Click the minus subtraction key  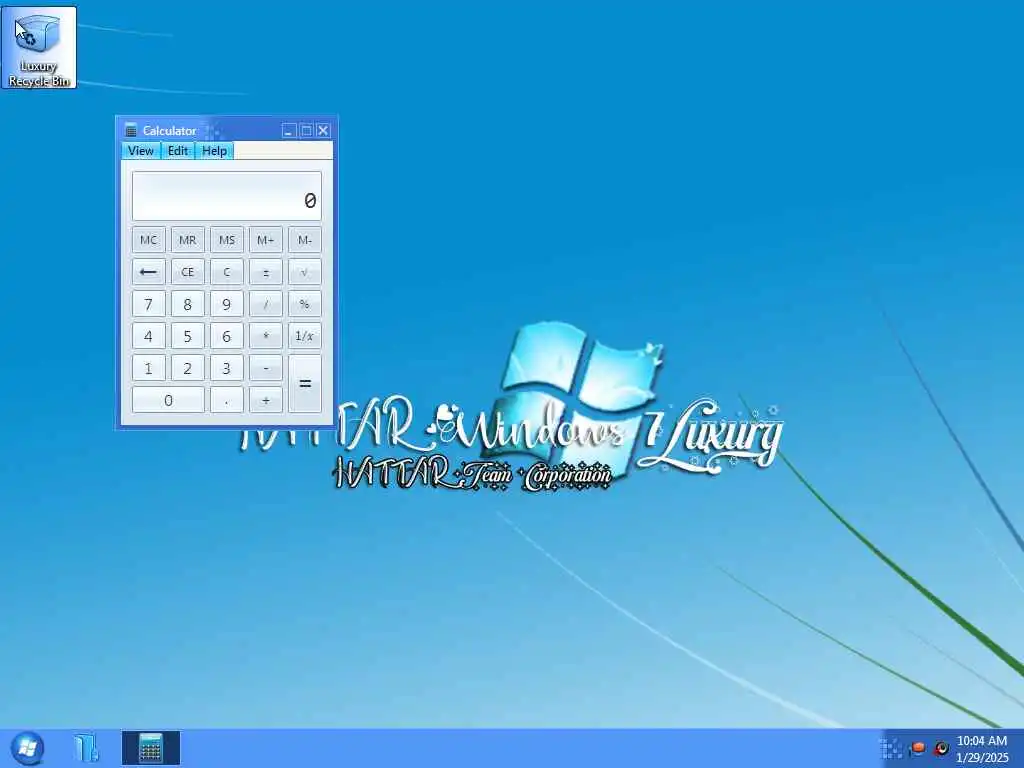266,368
